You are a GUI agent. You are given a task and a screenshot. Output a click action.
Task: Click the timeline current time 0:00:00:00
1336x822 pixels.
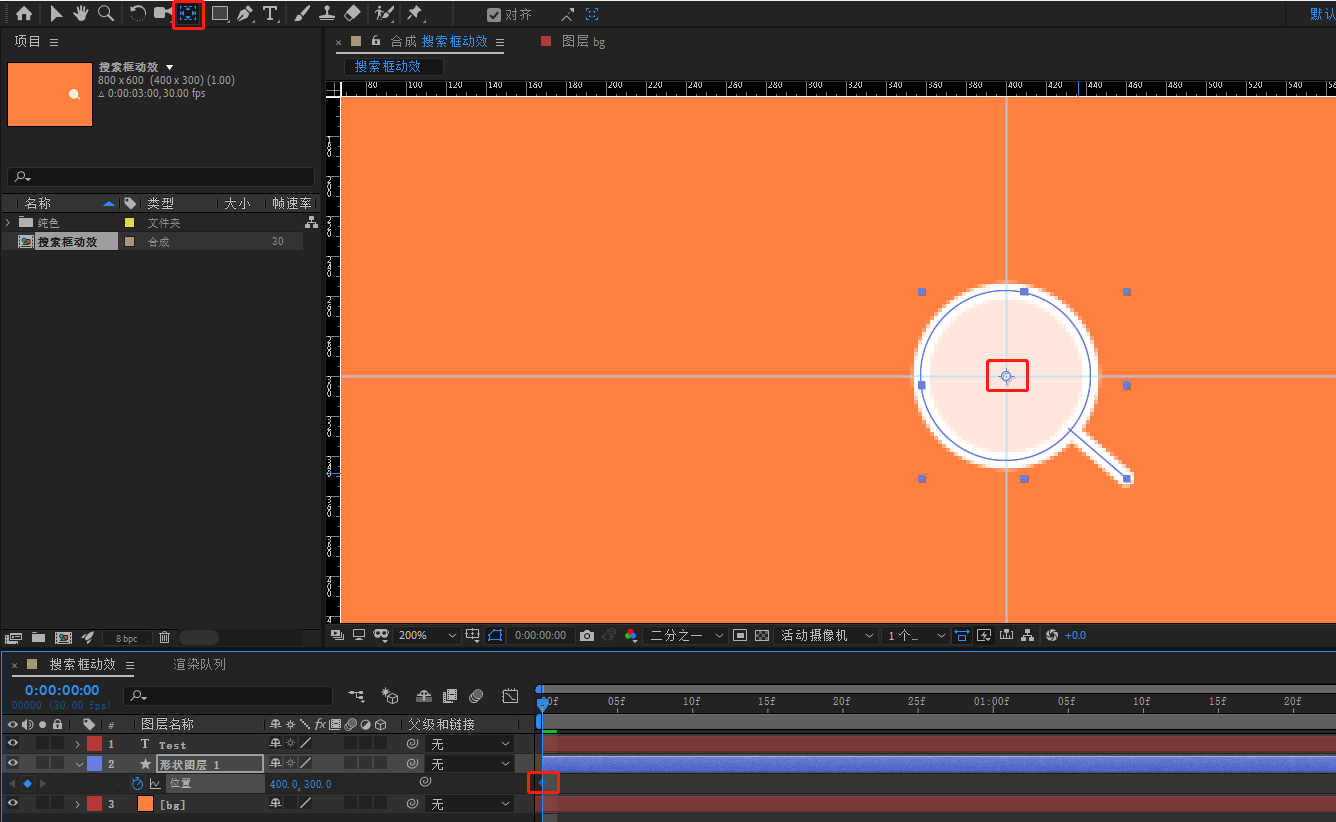[x=62, y=690]
